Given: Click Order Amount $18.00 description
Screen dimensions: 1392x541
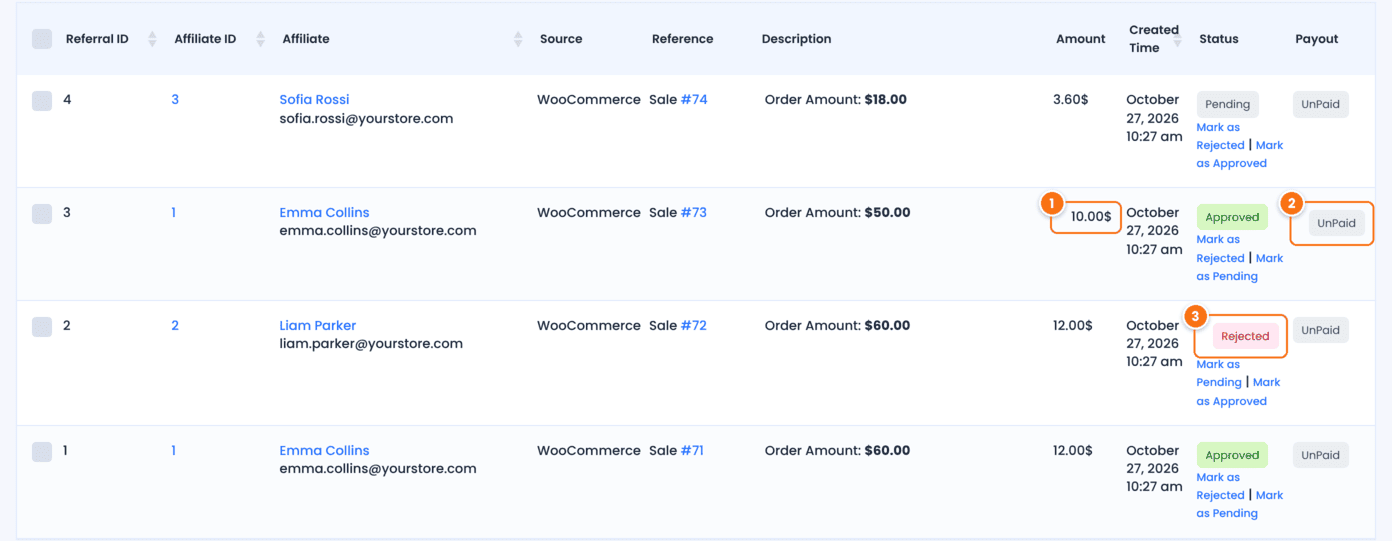Looking at the screenshot, I should (x=836, y=99).
